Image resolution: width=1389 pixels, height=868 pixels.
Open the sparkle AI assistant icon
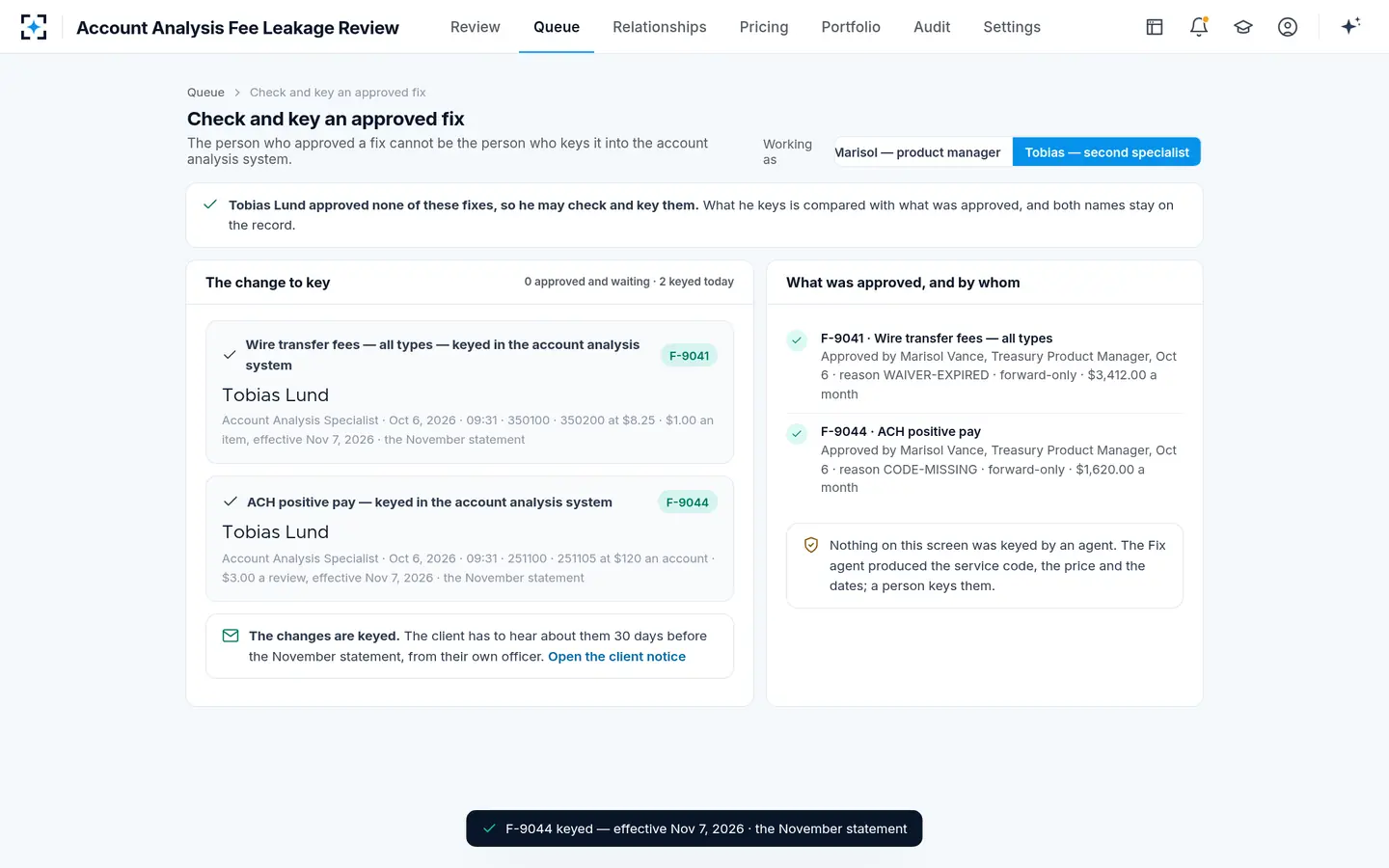(1350, 26)
